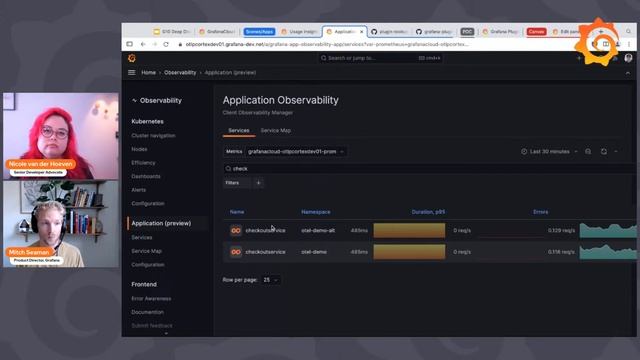The width and height of the screenshot is (640, 360).
Task: Open Alerts in the sidebar
Action: tap(139, 190)
